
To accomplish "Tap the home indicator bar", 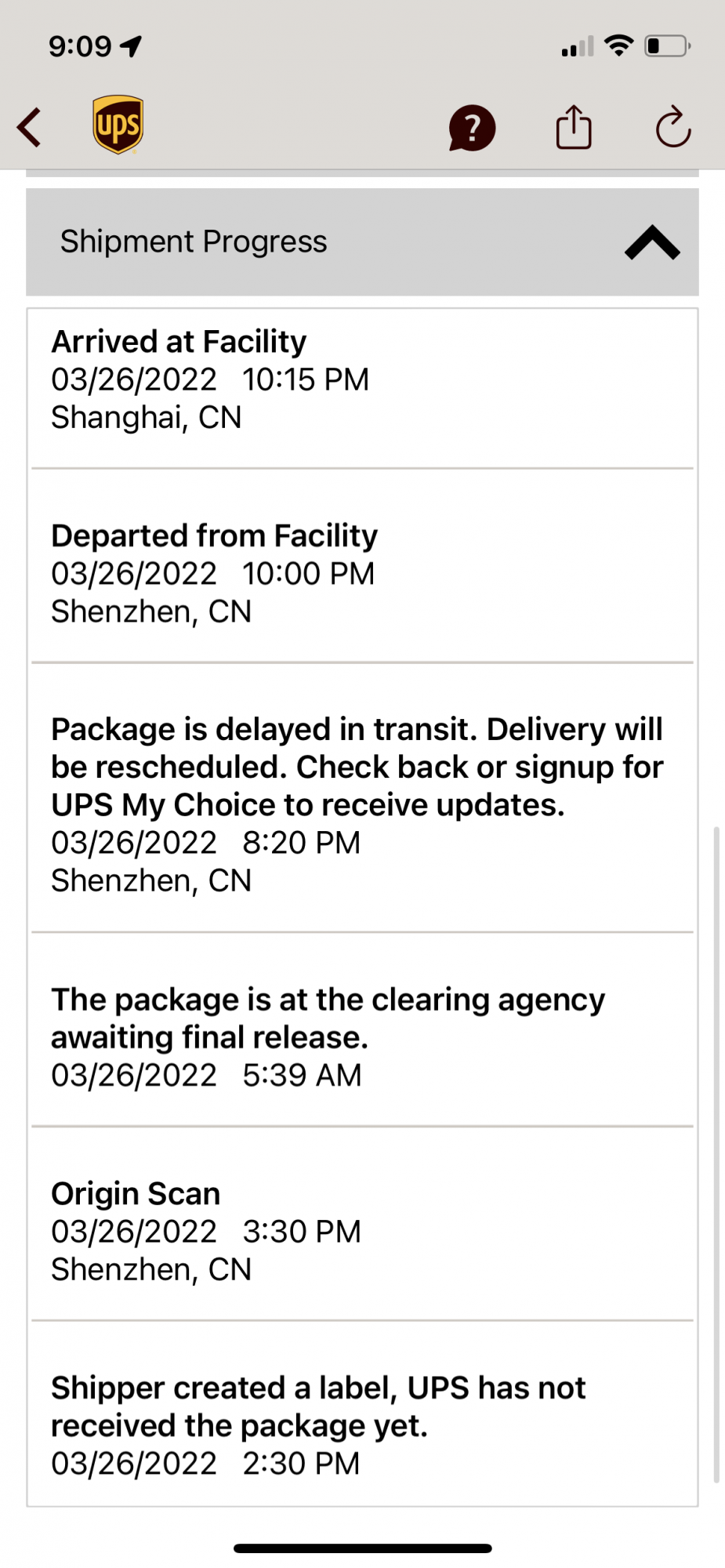I will pos(362,1548).
